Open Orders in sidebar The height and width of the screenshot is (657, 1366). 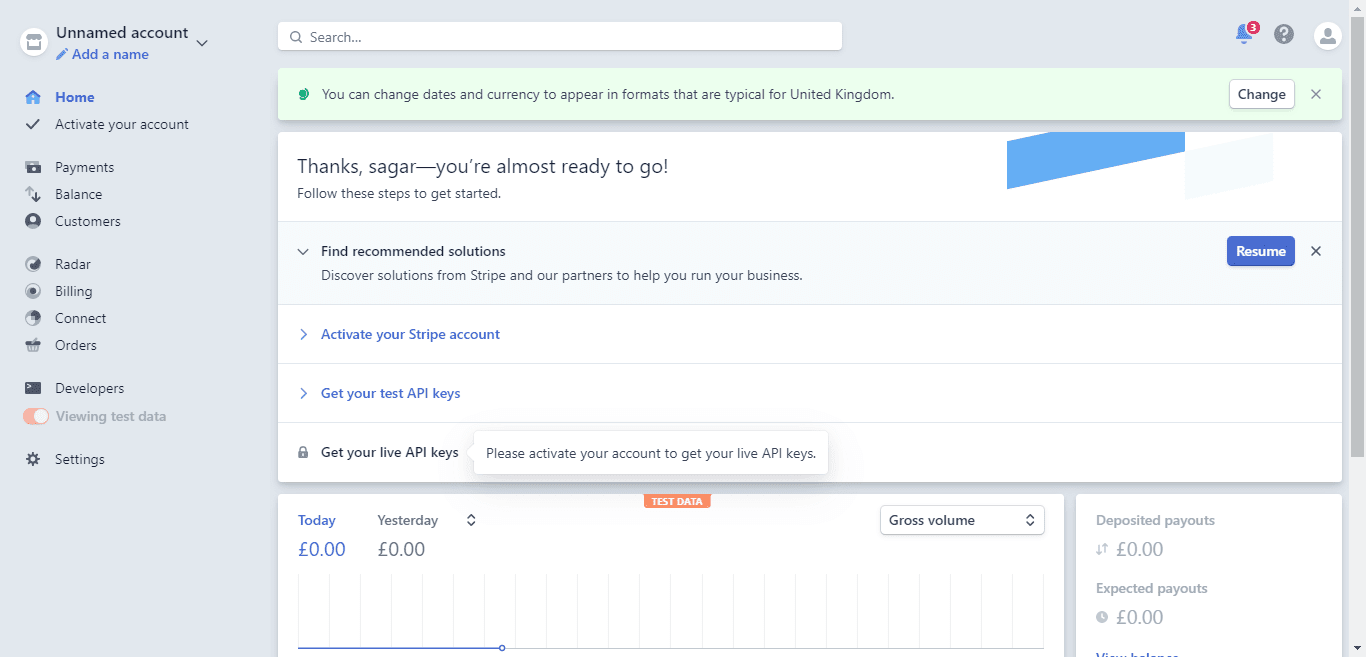pyautogui.click(x=76, y=345)
